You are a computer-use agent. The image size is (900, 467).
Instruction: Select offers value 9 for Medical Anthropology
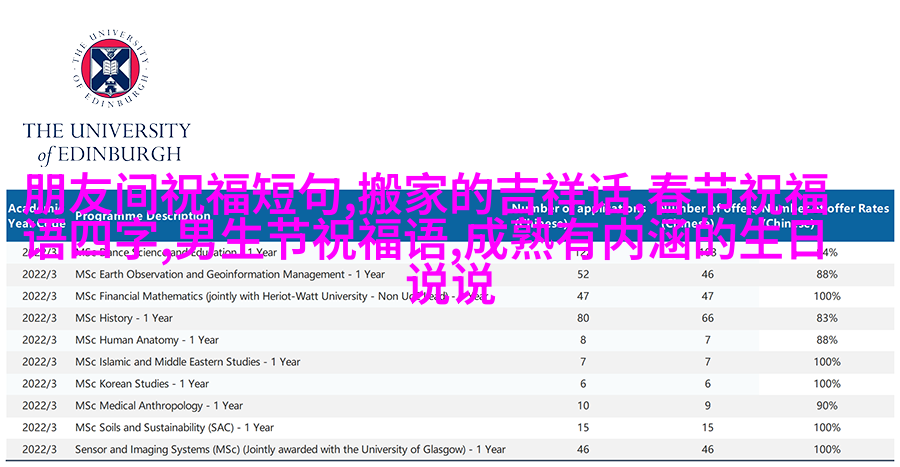[x=708, y=406]
